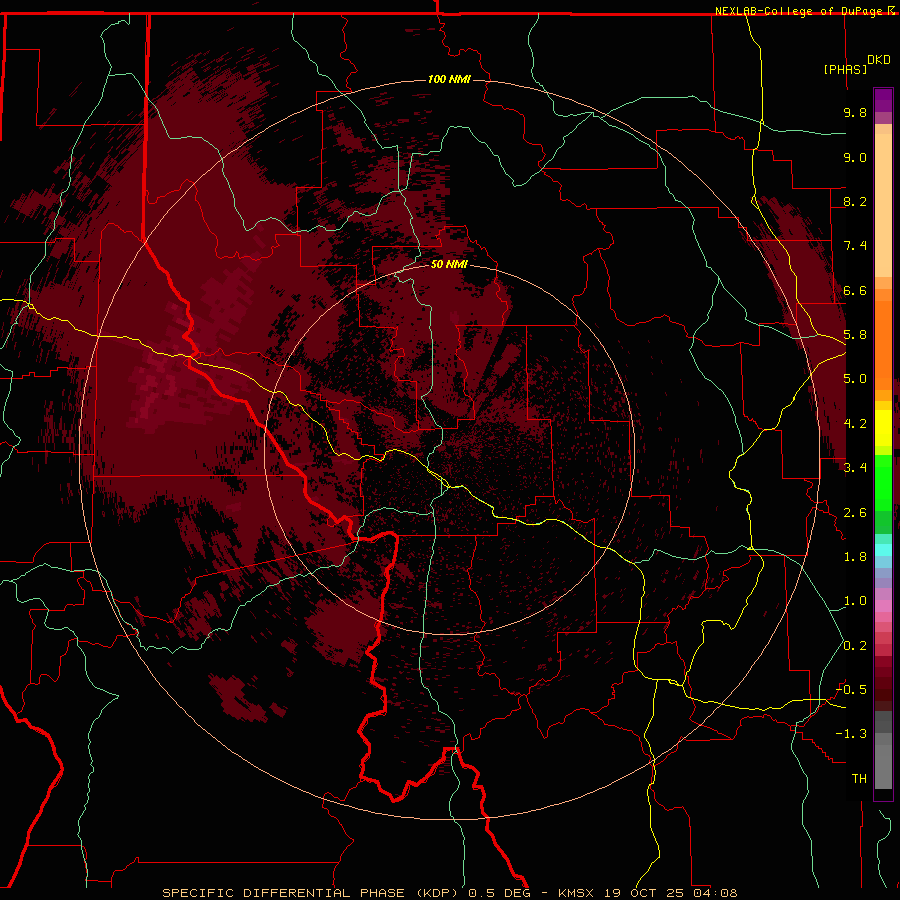Click the DKD product label

879,60
